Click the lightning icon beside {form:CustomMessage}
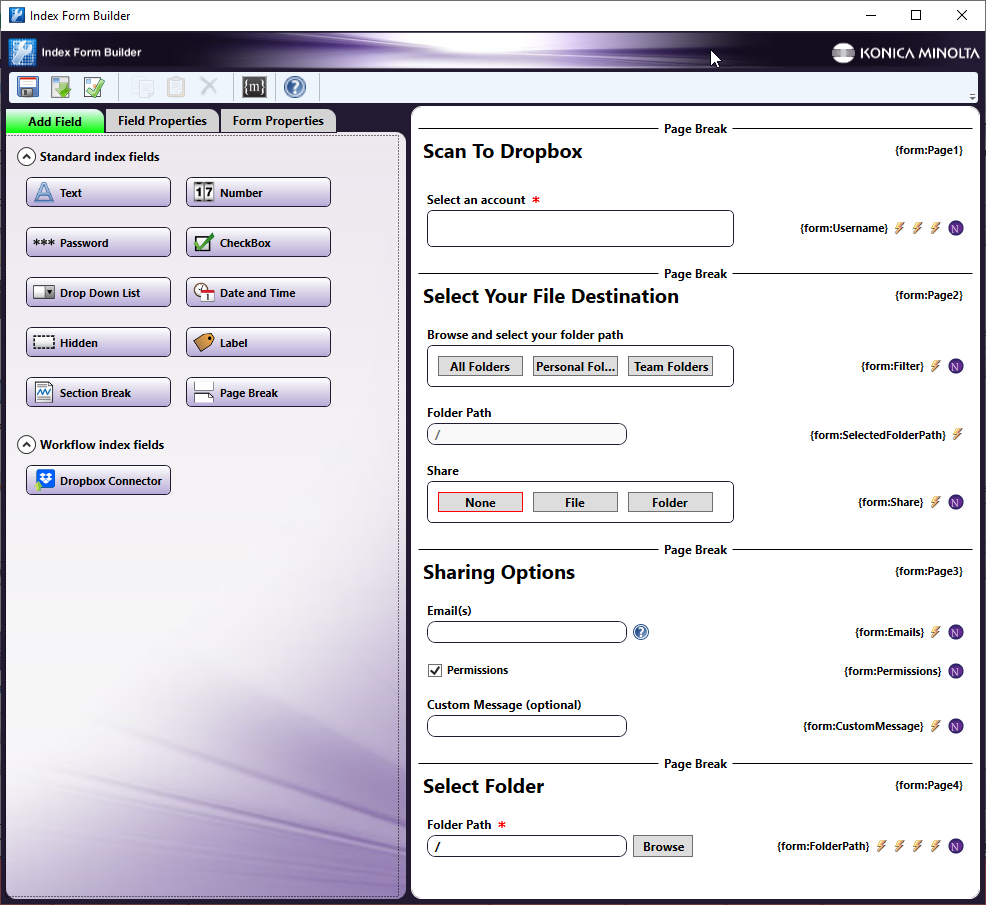This screenshot has width=986, height=905. point(936,726)
